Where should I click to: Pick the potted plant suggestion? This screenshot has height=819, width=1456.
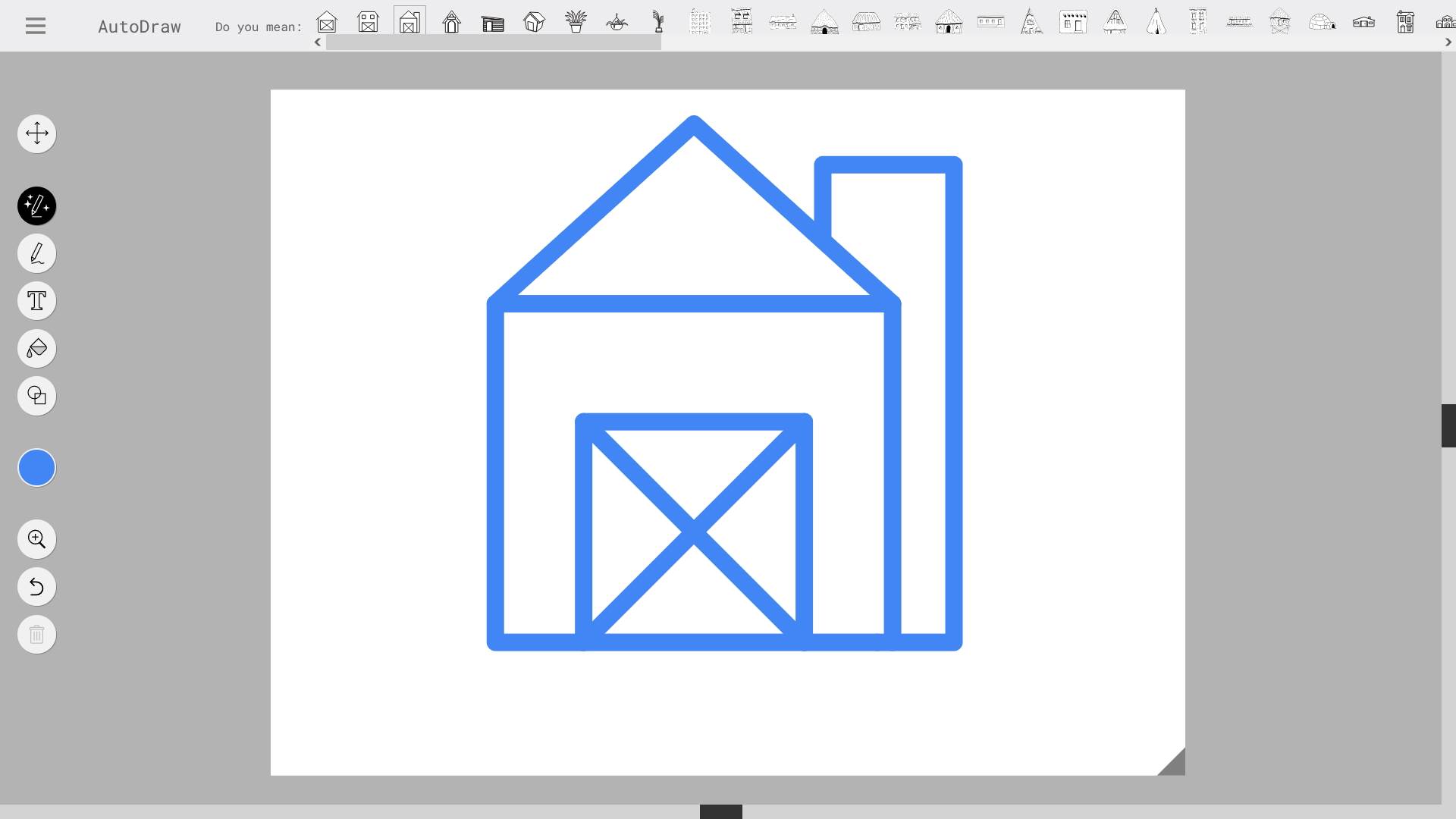point(576,21)
